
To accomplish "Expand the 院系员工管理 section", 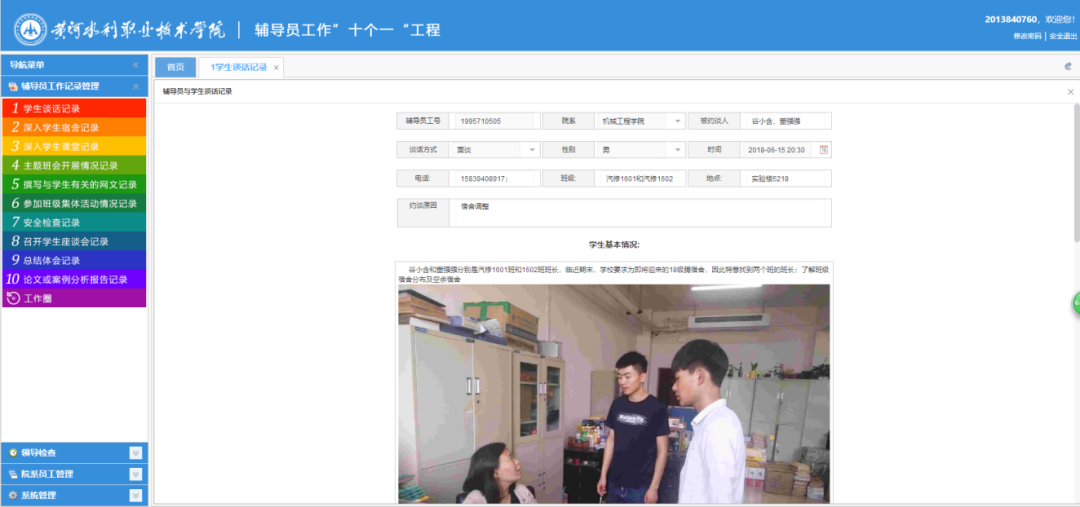I will (136, 474).
